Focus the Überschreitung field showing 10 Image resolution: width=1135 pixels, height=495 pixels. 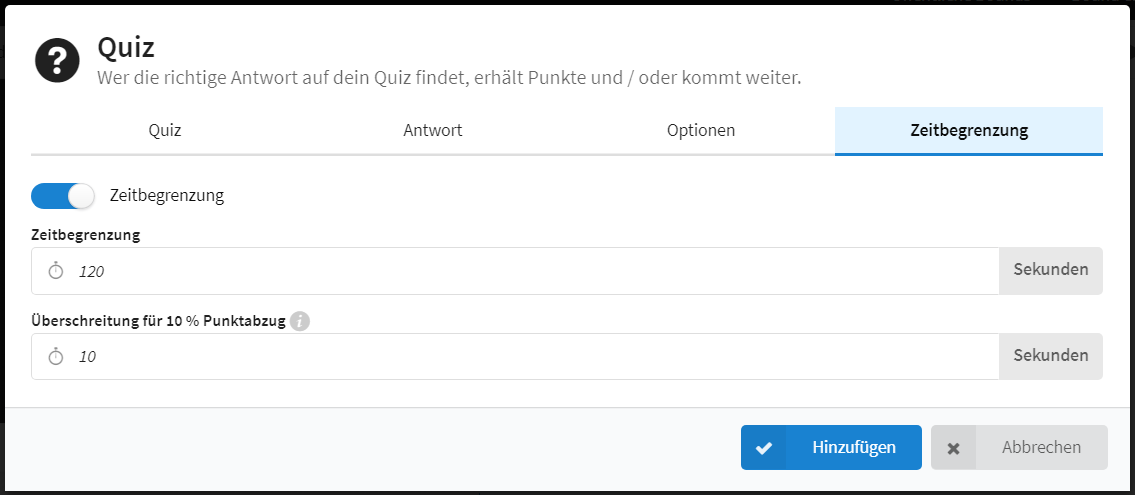pos(515,356)
